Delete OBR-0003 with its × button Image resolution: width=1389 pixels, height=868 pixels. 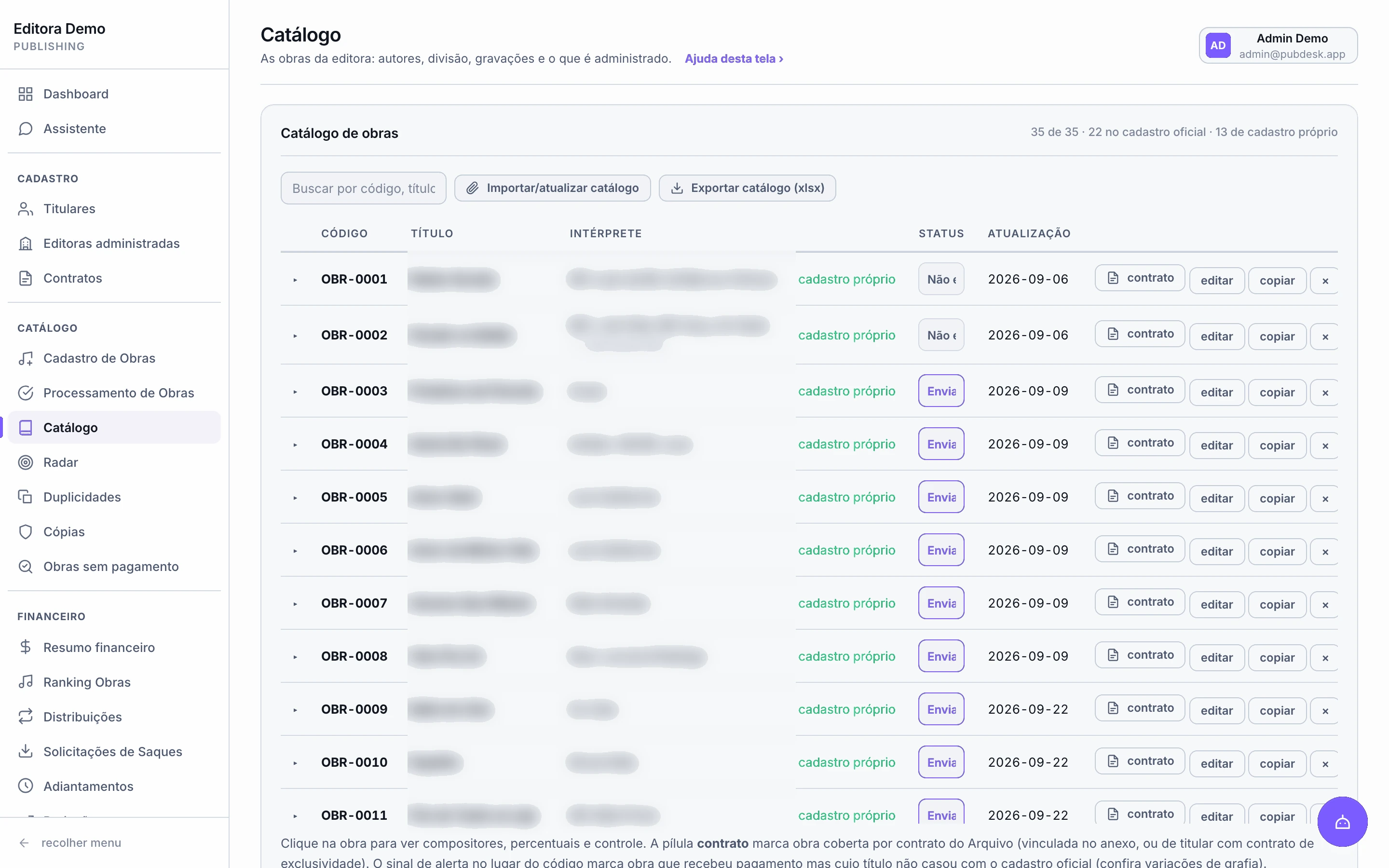pos(1325,393)
